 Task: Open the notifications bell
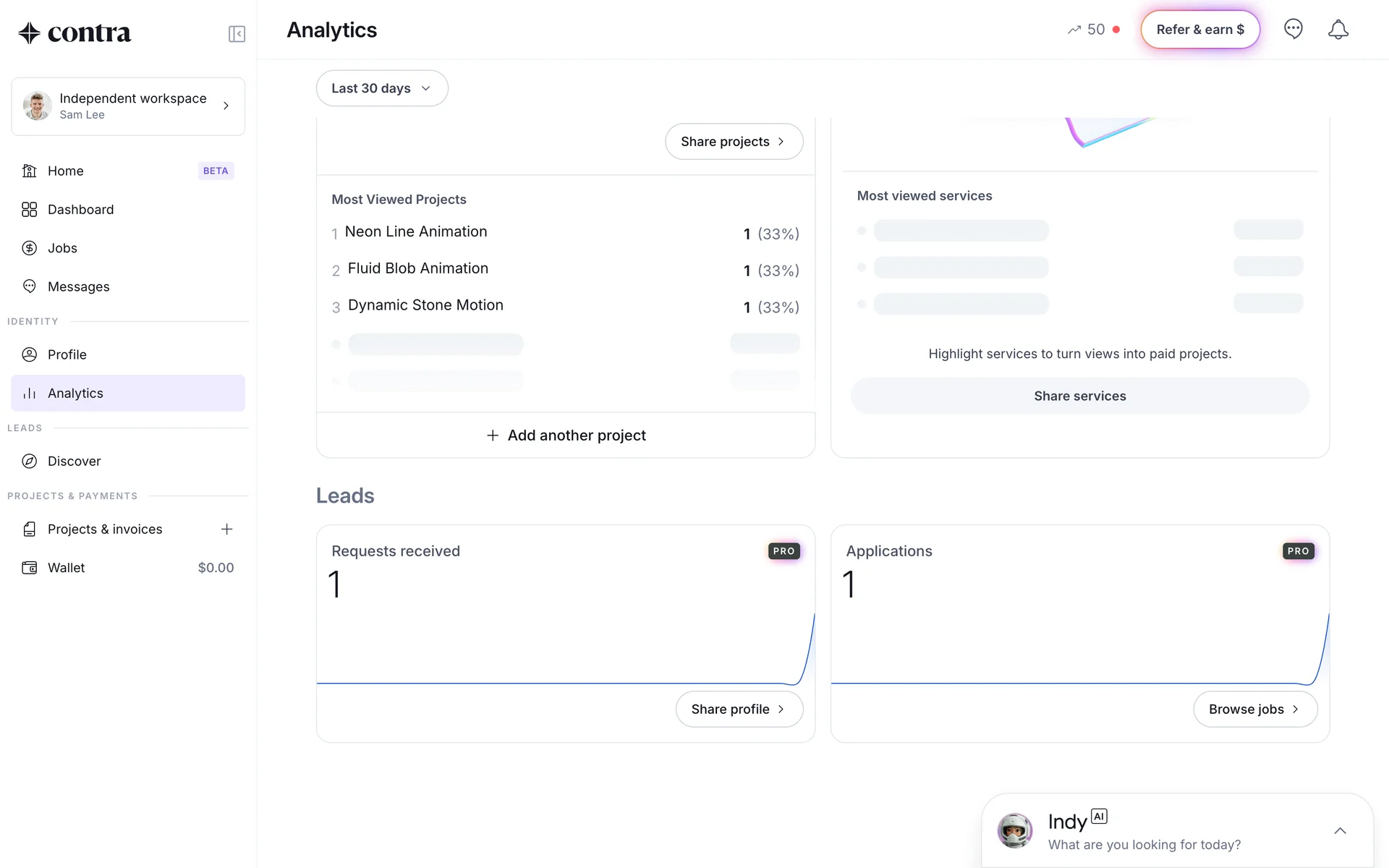coord(1338,30)
